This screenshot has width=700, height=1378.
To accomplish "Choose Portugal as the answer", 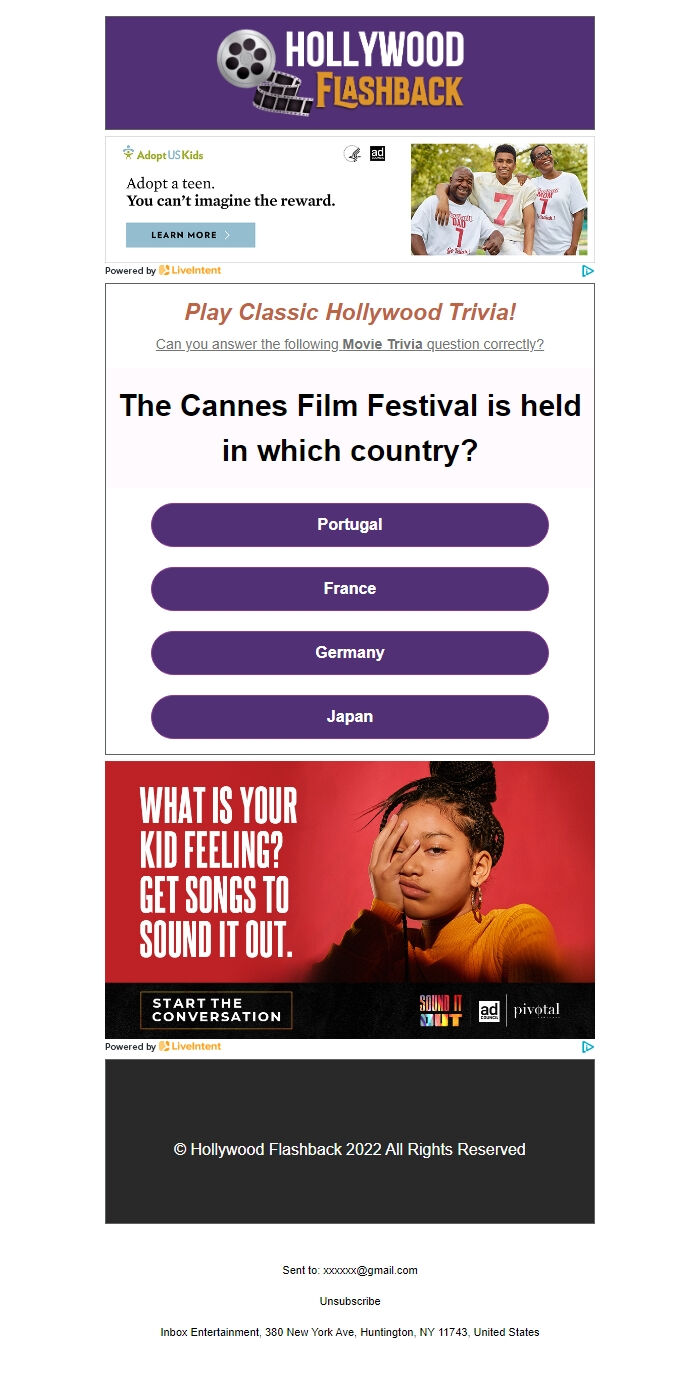I will tap(350, 525).
